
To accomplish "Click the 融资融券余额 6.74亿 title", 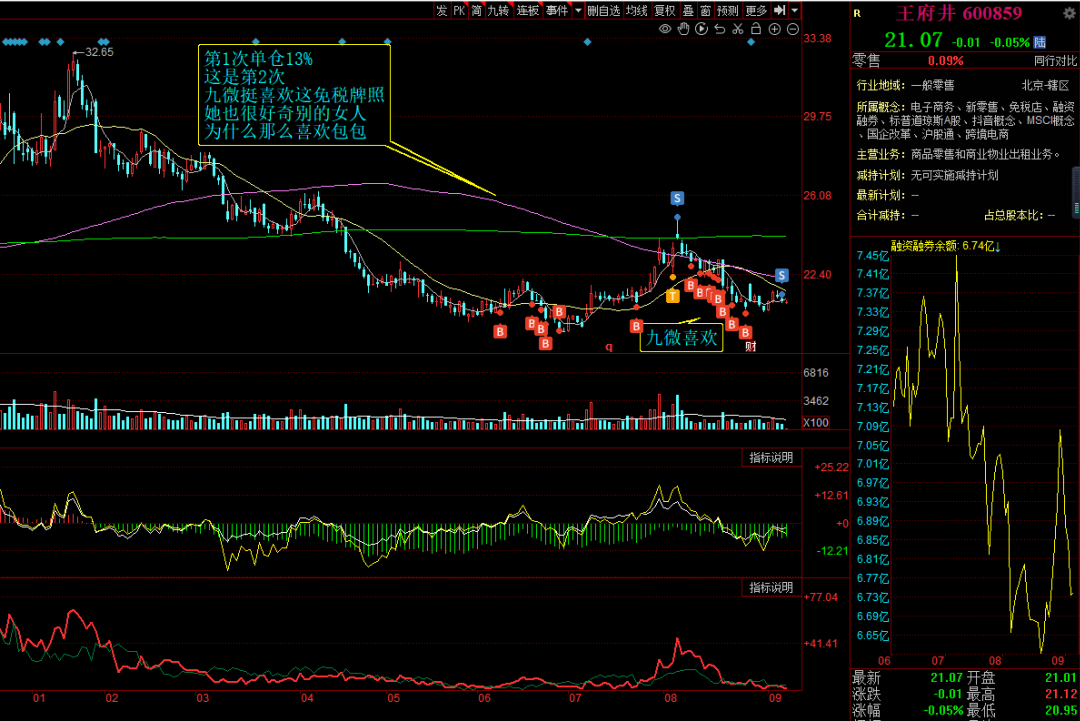I will click(x=946, y=245).
